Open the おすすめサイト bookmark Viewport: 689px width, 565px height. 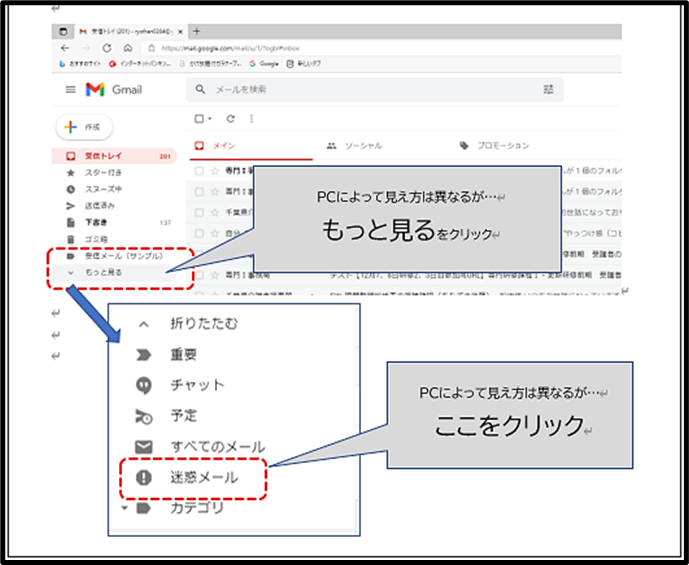[80, 64]
